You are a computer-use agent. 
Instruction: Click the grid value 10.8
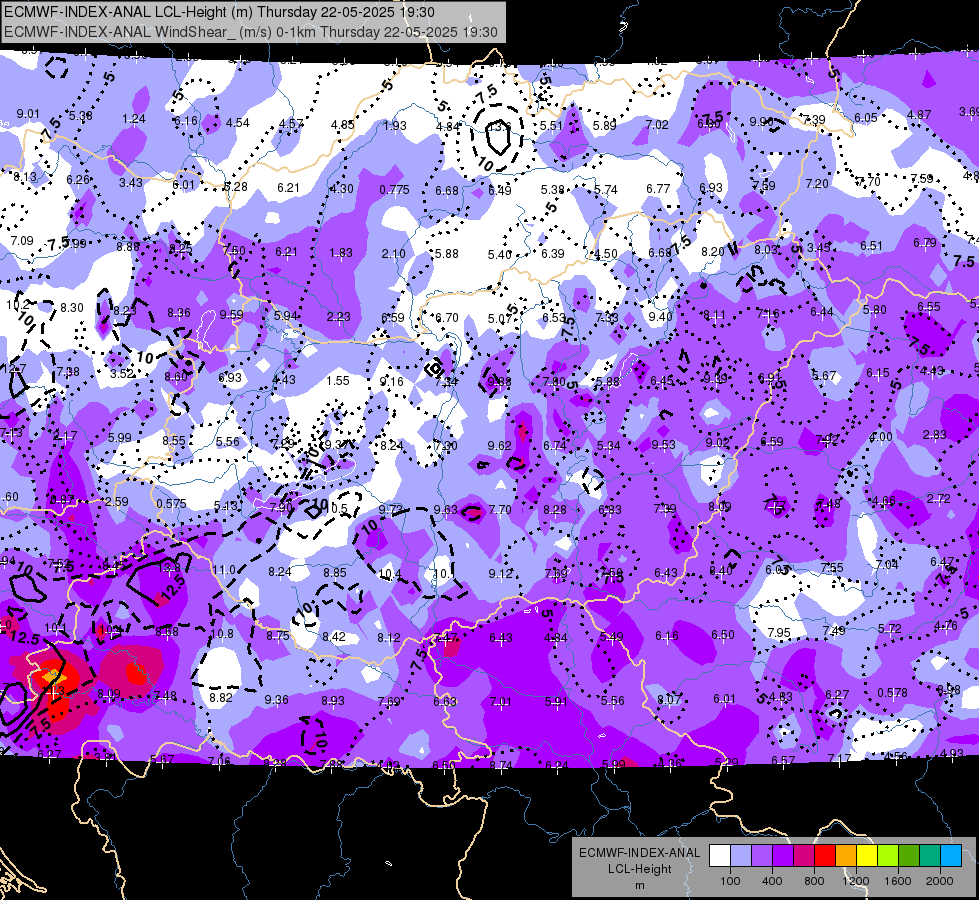(222, 633)
